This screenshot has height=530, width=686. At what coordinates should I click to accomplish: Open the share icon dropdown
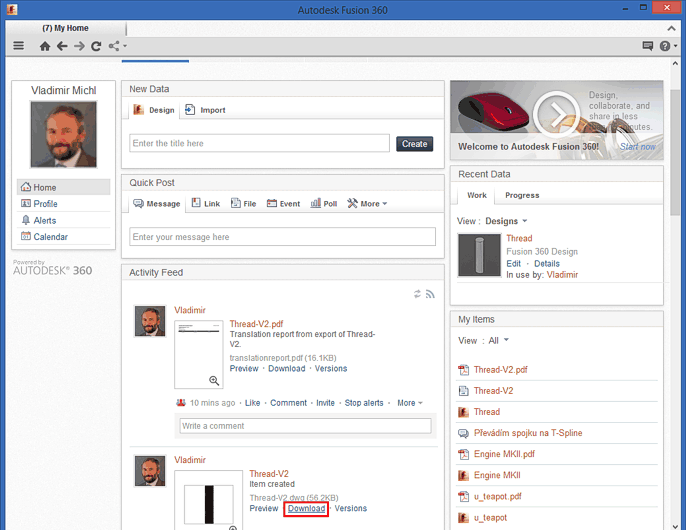click(x=117, y=46)
